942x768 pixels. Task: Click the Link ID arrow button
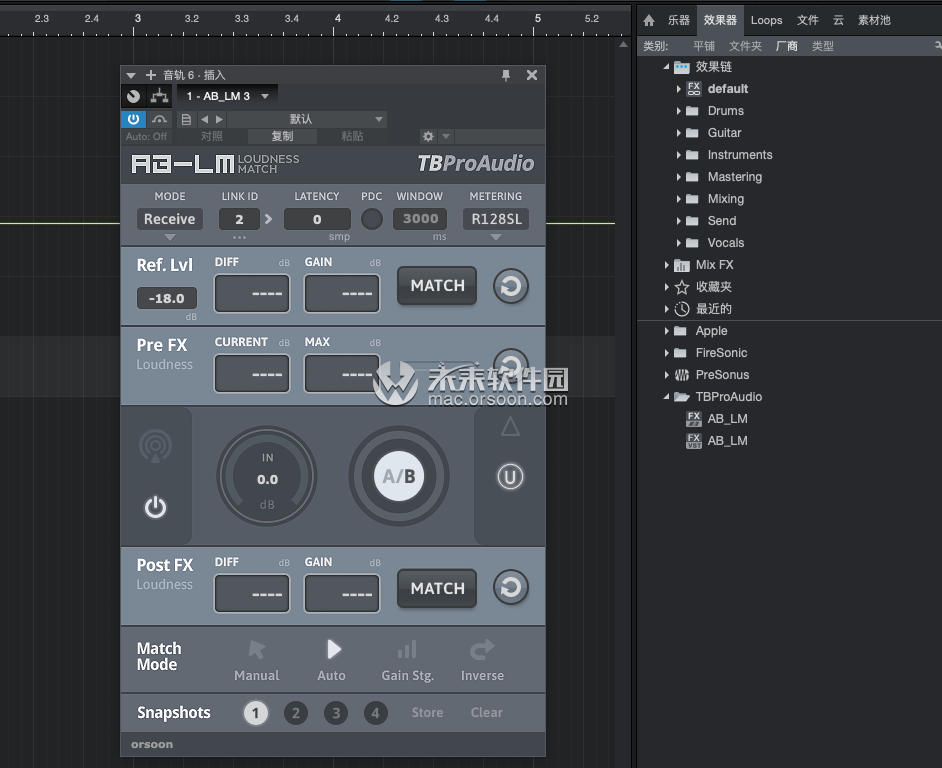click(268, 219)
